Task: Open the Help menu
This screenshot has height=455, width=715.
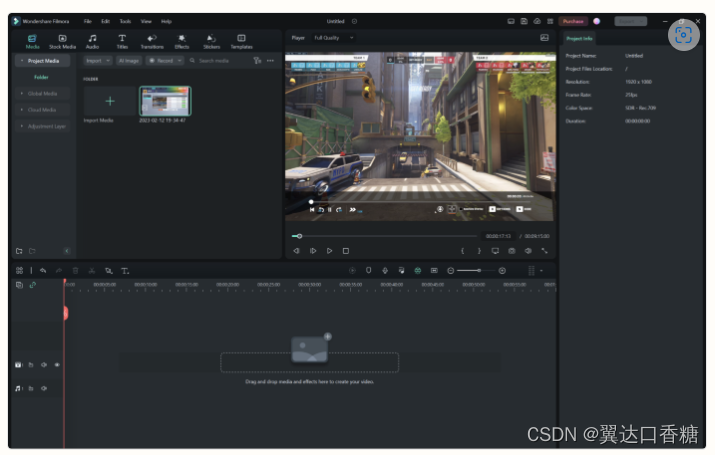Action: 166,21
